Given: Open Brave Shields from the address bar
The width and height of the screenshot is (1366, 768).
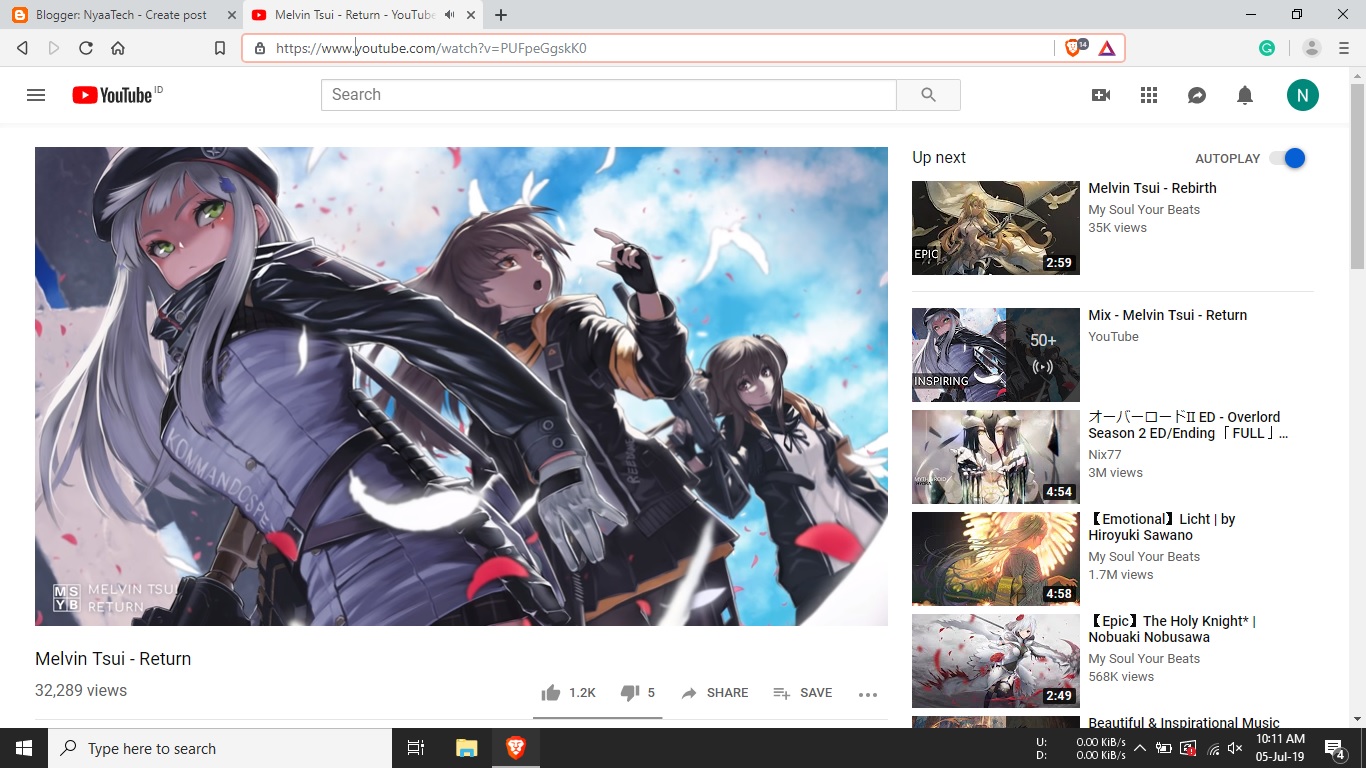Looking at the screenshot, I should click(1071, 47).
